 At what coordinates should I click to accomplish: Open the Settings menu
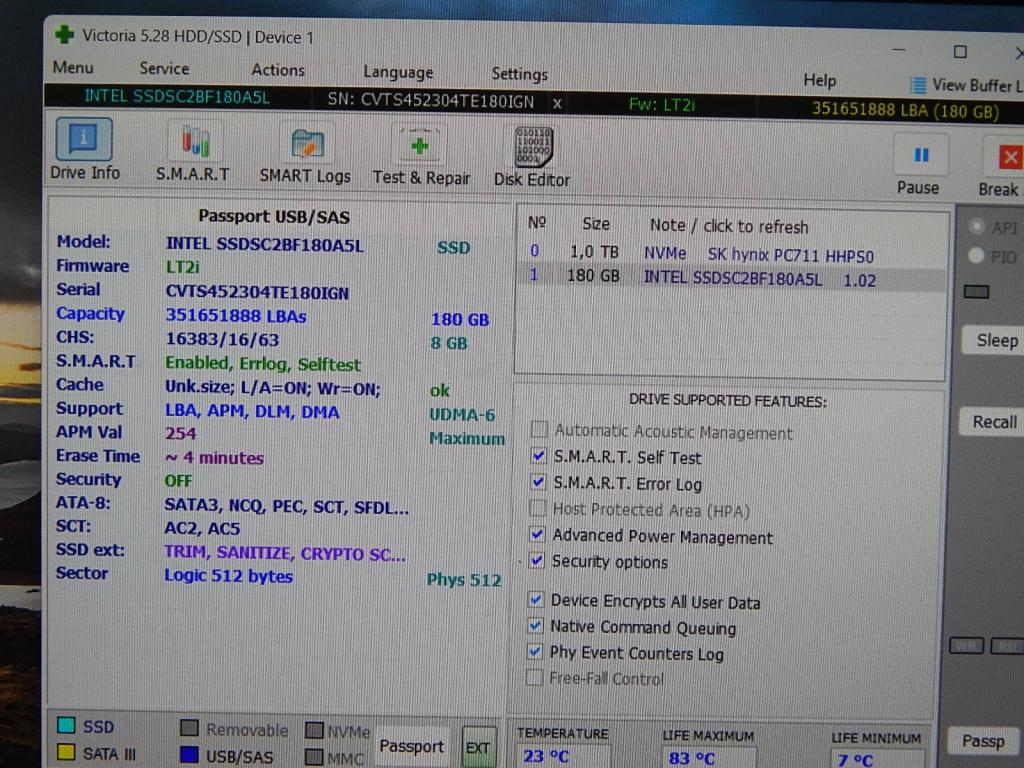[x=519, y=74]
